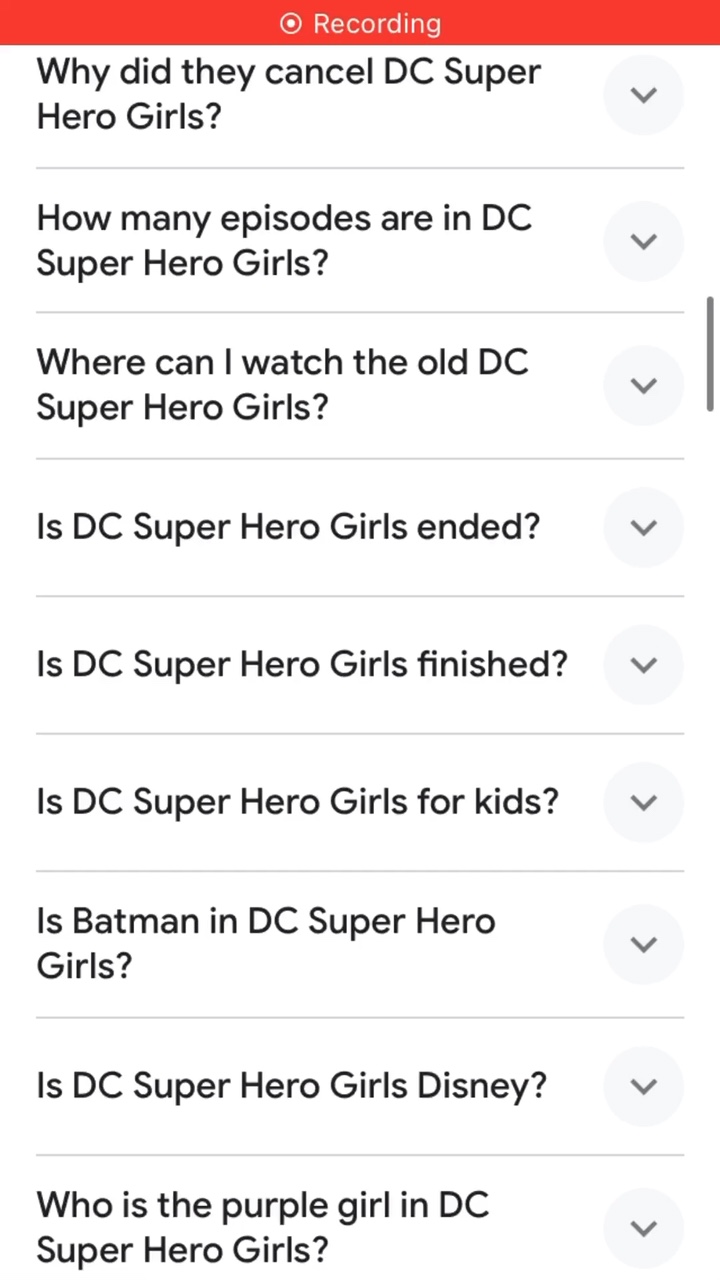
Task: Tap 'How many episodes are in DC' question text
Action: pyautogui.click(x=284, y=241)
